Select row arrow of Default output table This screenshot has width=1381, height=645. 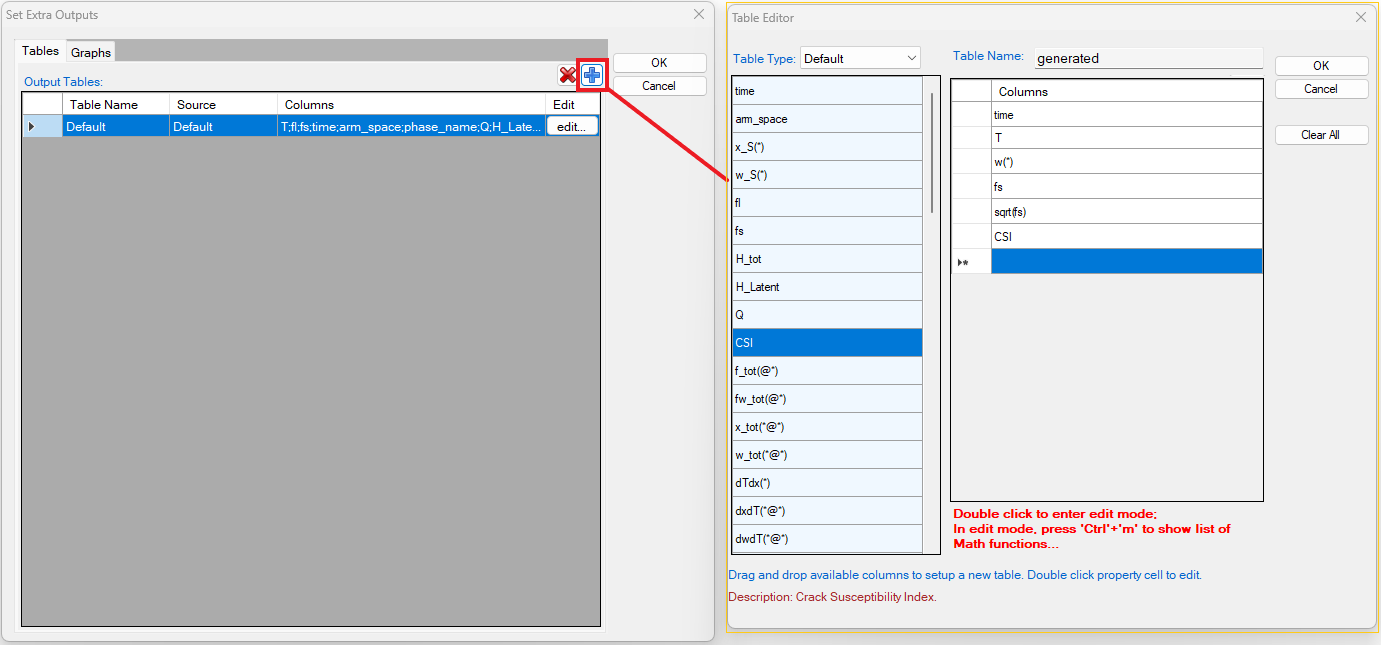coord(32,127)
